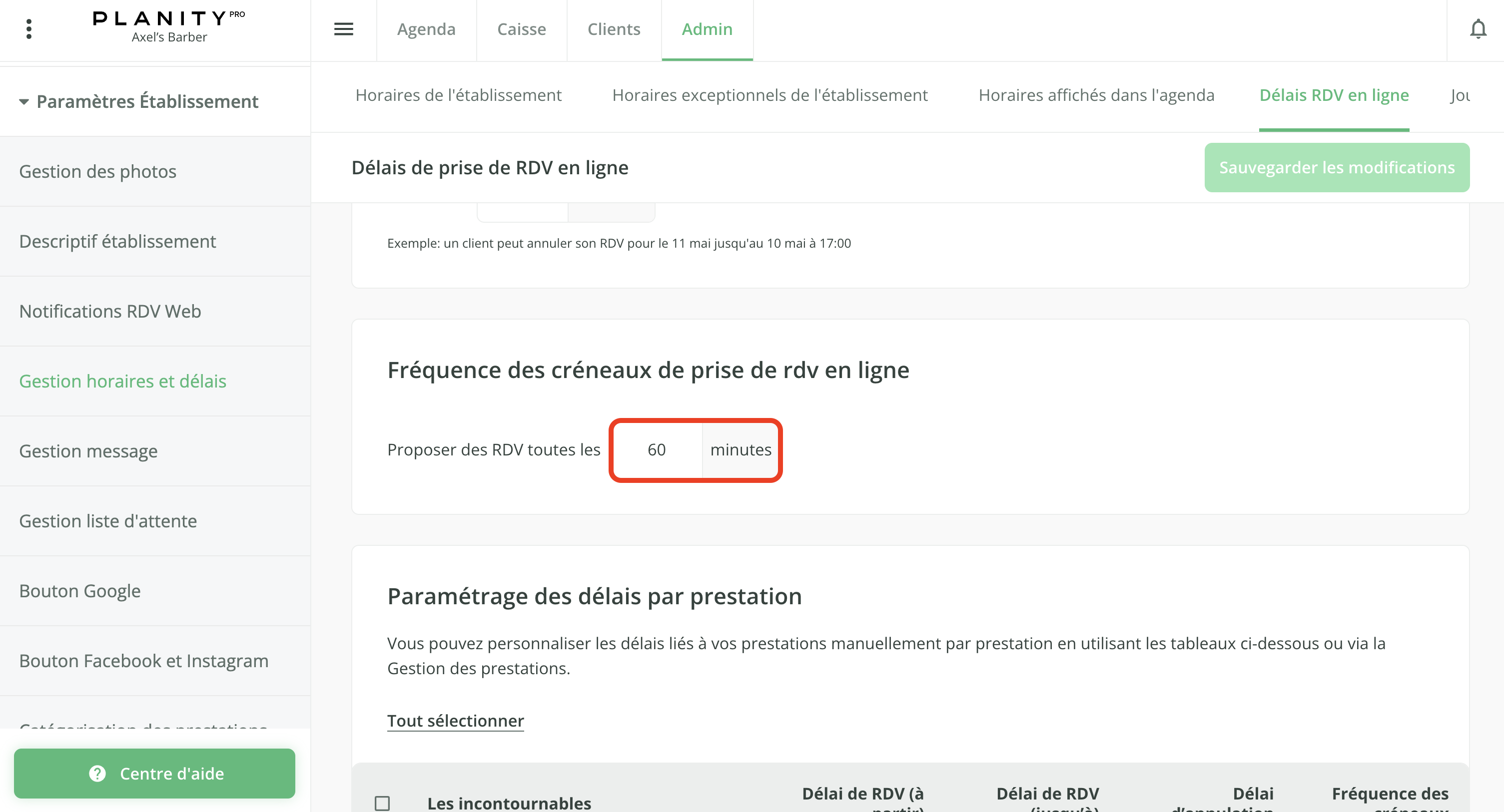Open Gestion liste d'attente
Viewport: 1504px width, 812px height.
[108, 521]
